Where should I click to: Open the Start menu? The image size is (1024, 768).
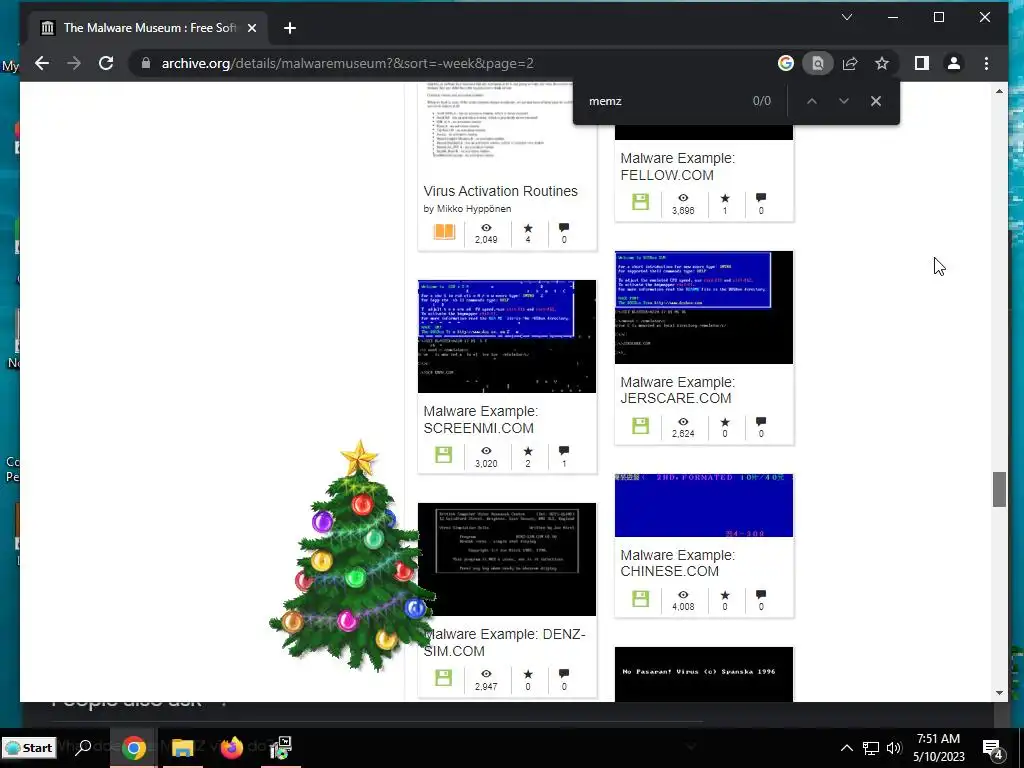point(29,748)
